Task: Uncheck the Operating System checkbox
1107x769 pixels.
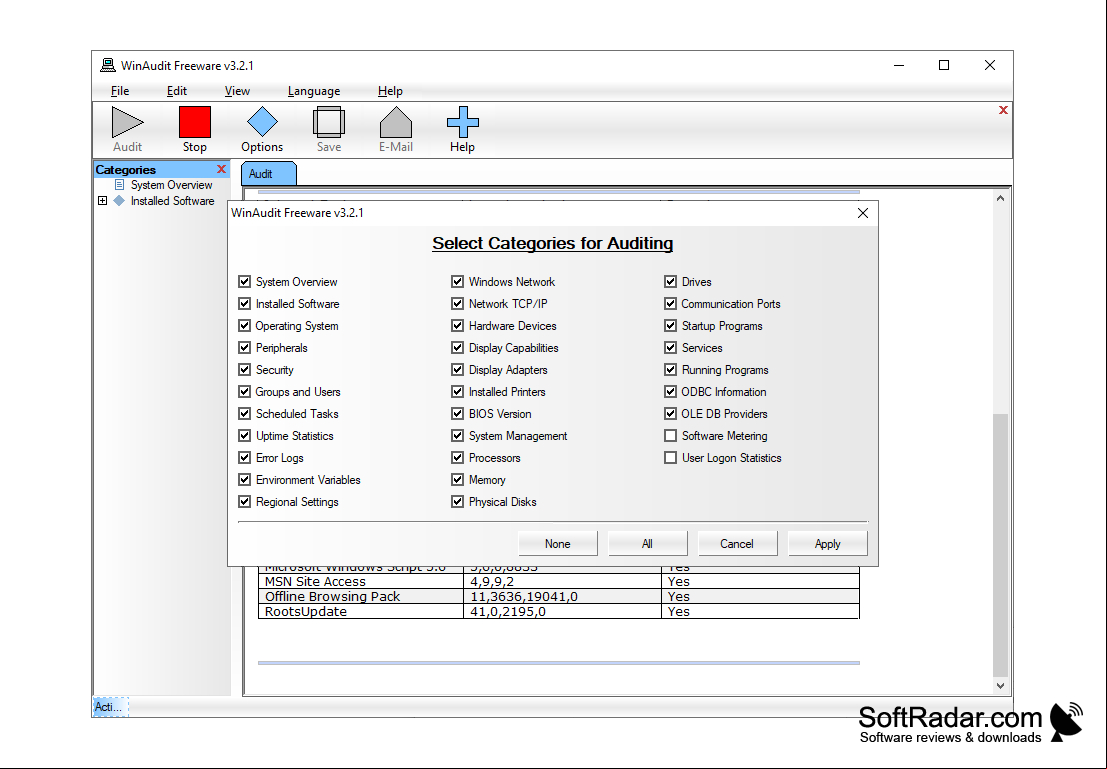Action: click(244, 326)
